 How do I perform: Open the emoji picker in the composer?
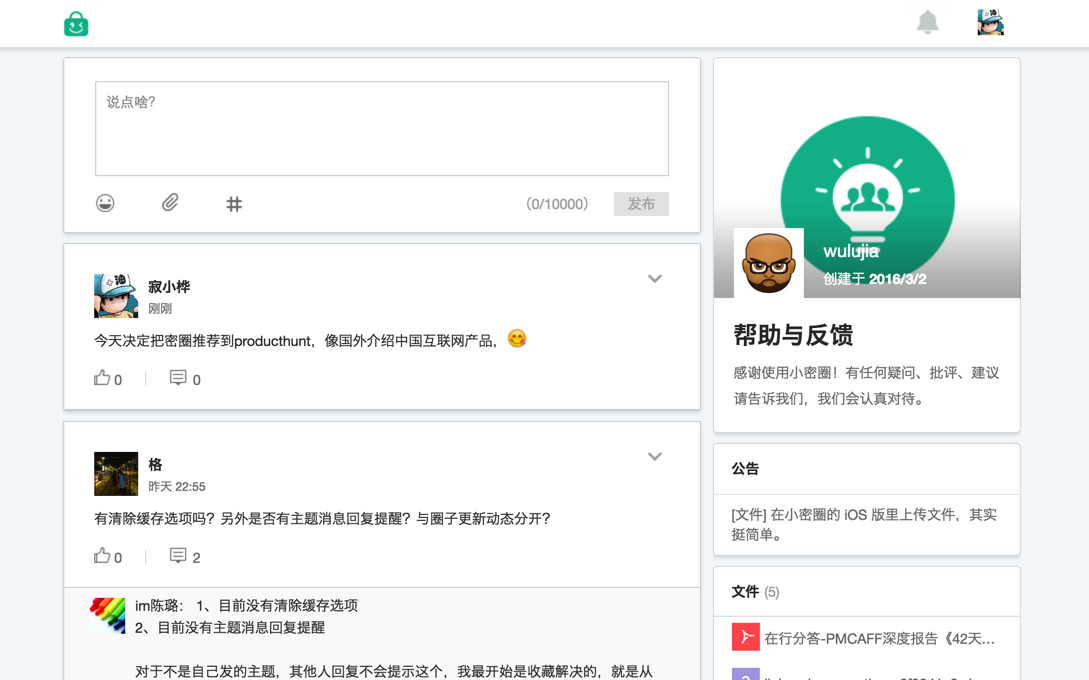(x=105, y=203)
